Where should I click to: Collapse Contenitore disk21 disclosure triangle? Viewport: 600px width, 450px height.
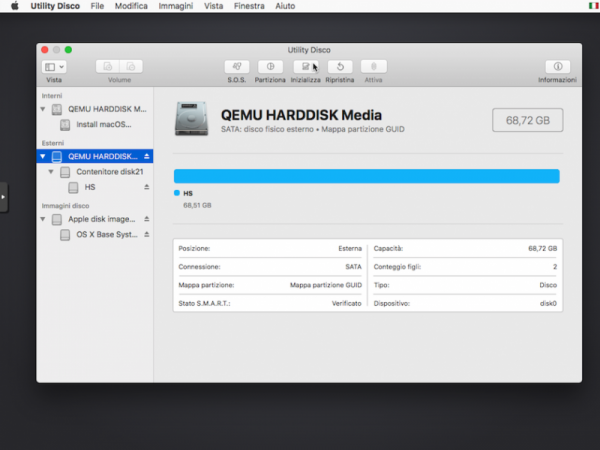tap(51, 172)
